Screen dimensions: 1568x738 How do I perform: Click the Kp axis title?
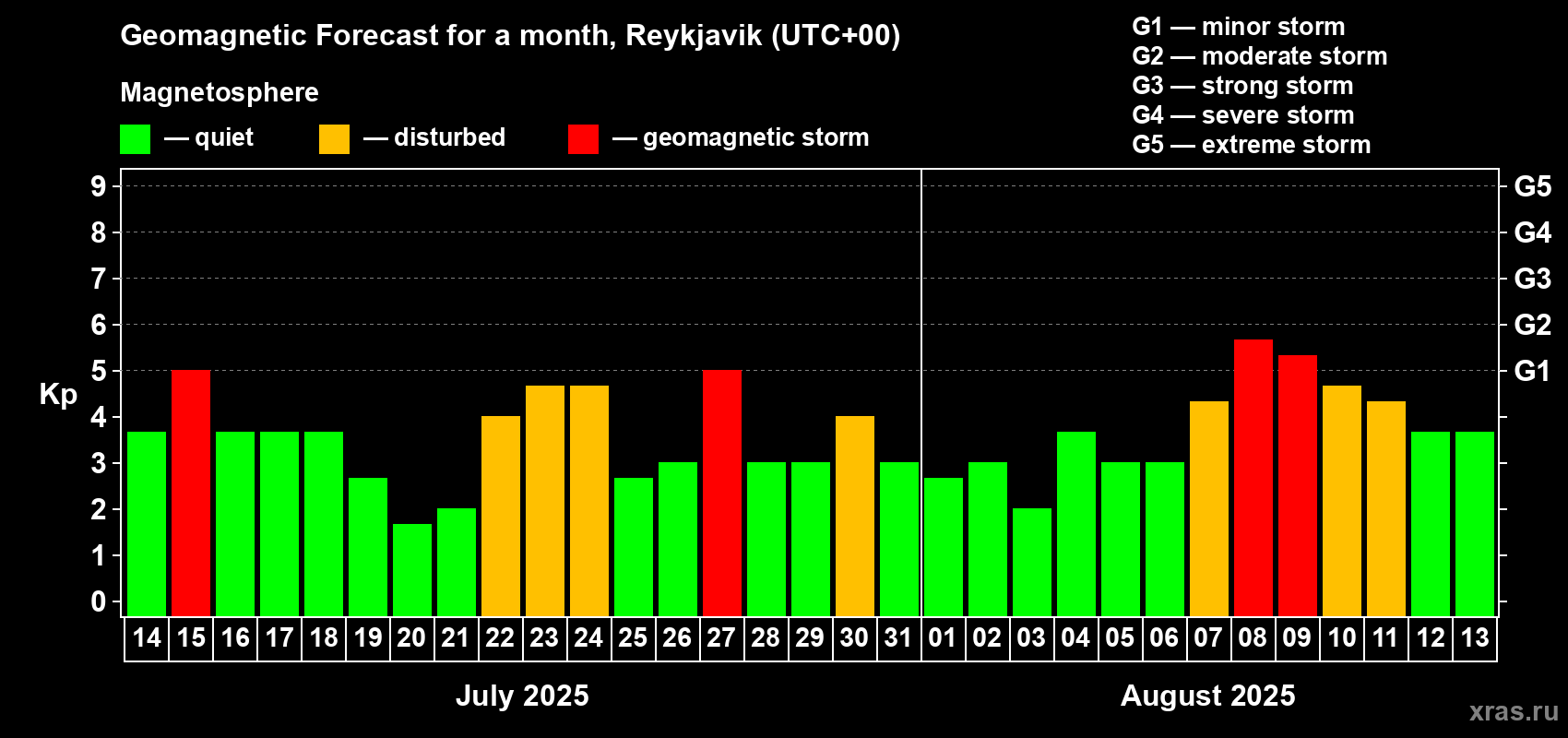coord(58,395)
